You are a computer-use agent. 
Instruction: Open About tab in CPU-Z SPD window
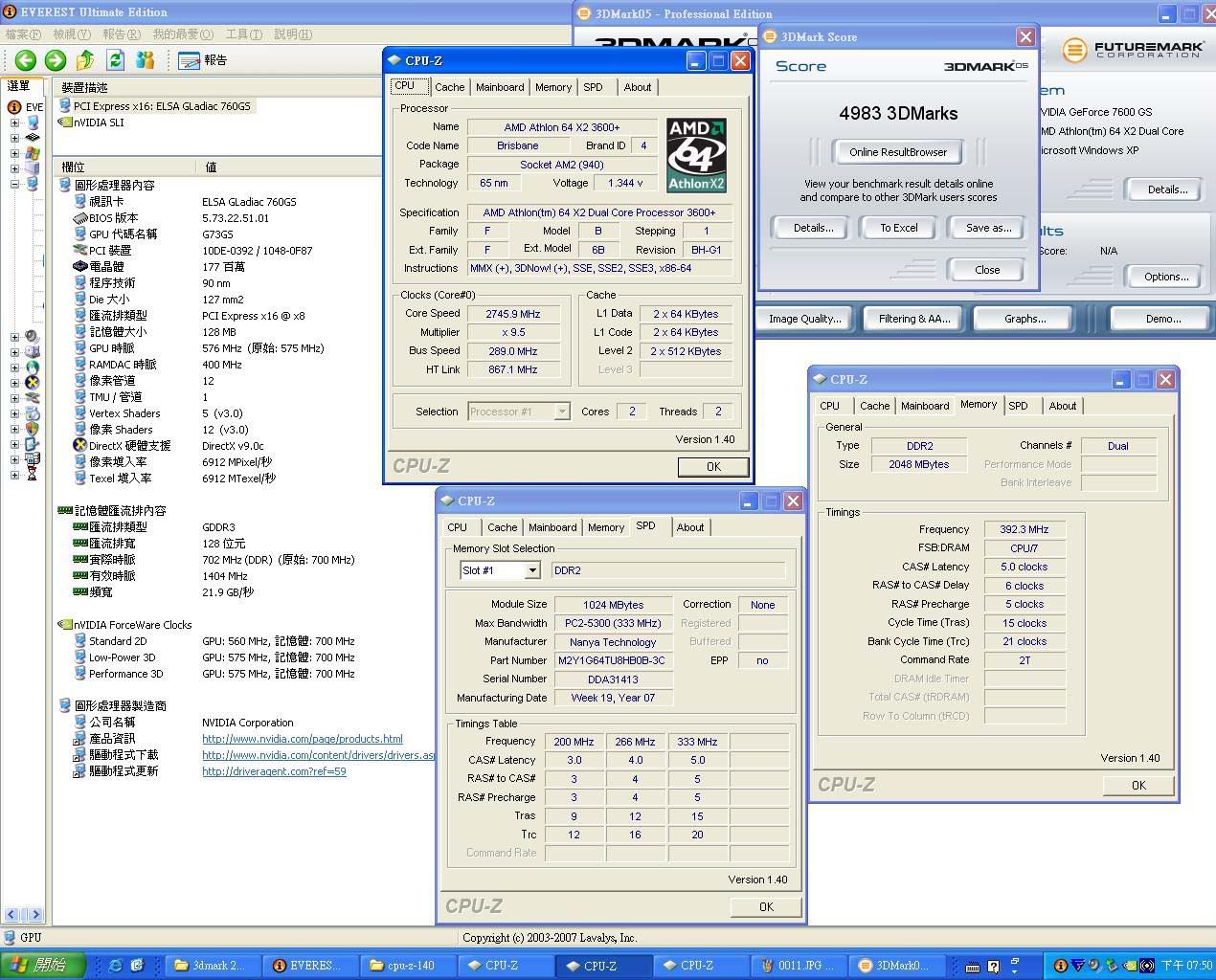[690, 527]
